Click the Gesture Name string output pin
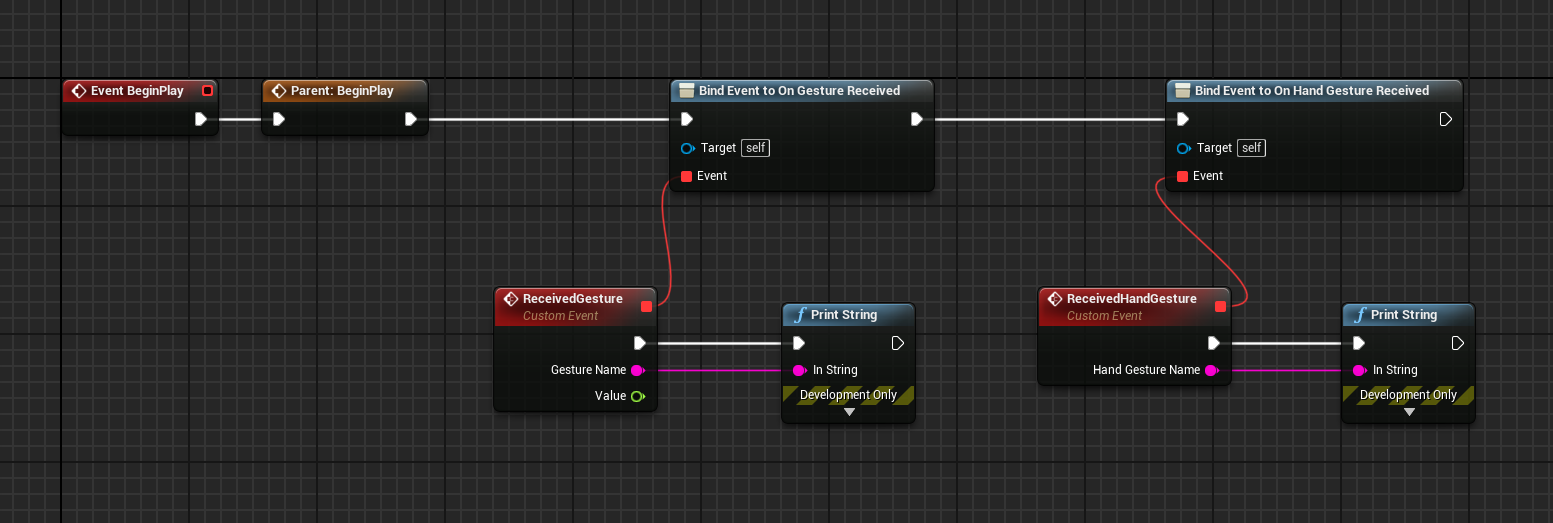 [x=637, y=370]
